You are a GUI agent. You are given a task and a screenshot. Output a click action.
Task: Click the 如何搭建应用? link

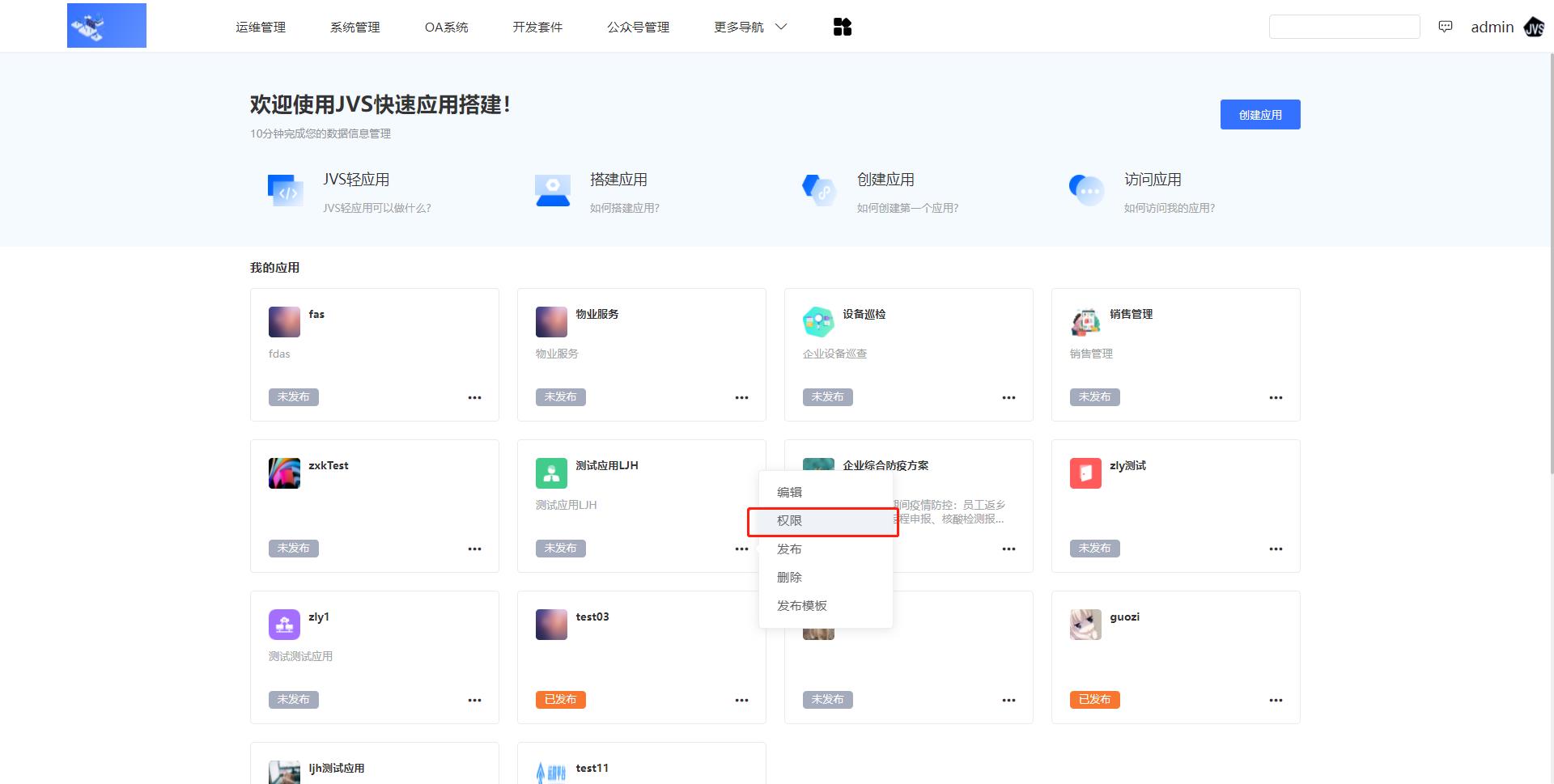[625, 208]
